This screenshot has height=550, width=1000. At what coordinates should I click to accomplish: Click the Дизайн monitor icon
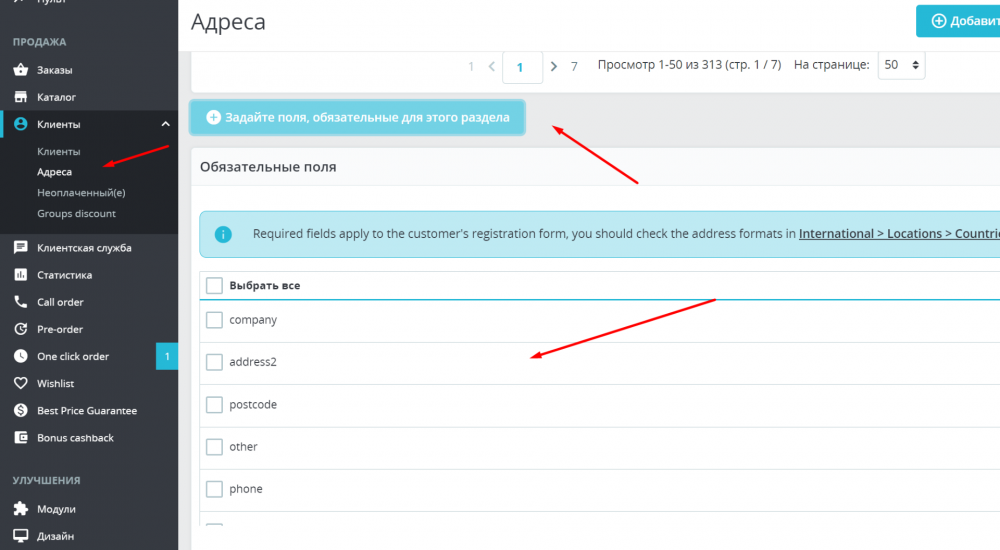pyautogui.click(x=20, y=536)
